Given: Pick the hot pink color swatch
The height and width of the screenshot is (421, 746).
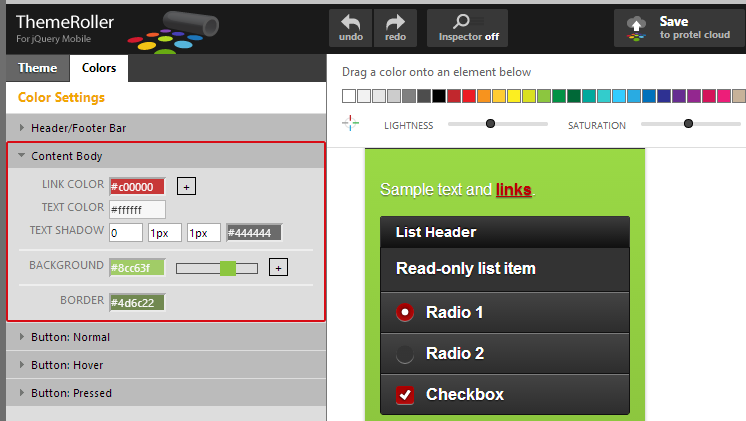Looking at the screenshot, I should point(724,96).
